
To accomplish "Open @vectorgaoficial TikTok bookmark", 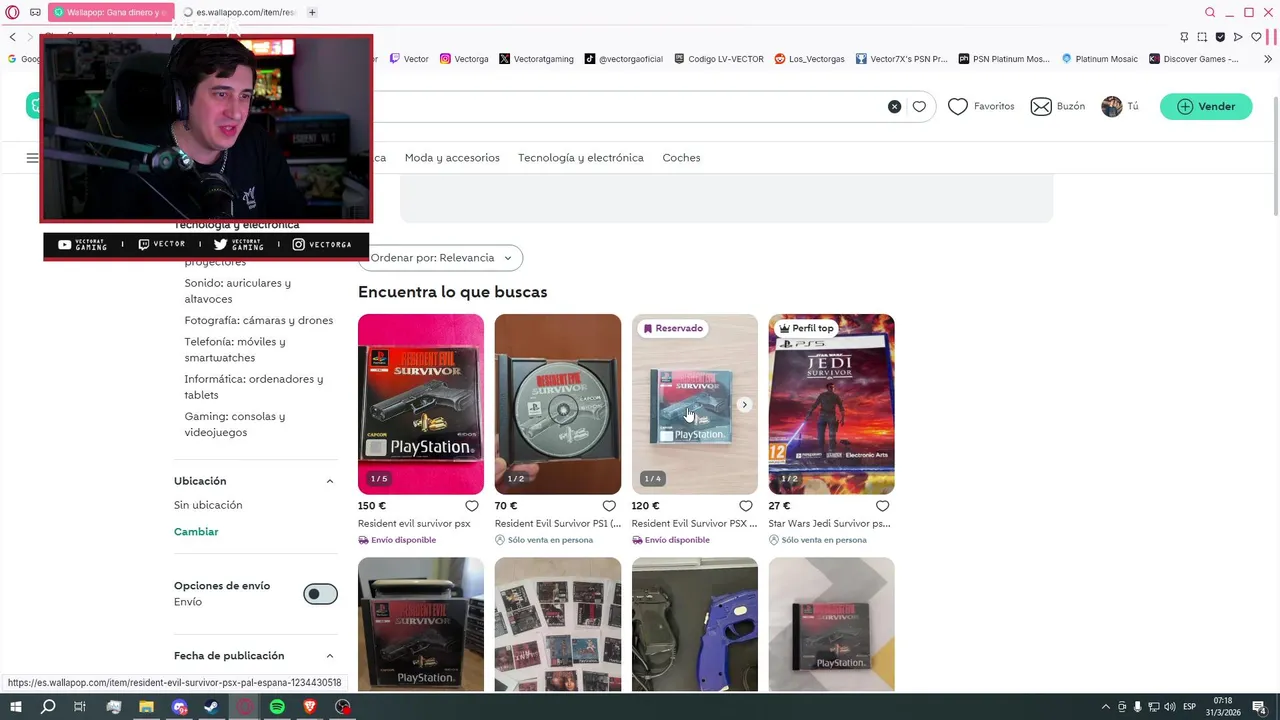I will pos(624,59).
